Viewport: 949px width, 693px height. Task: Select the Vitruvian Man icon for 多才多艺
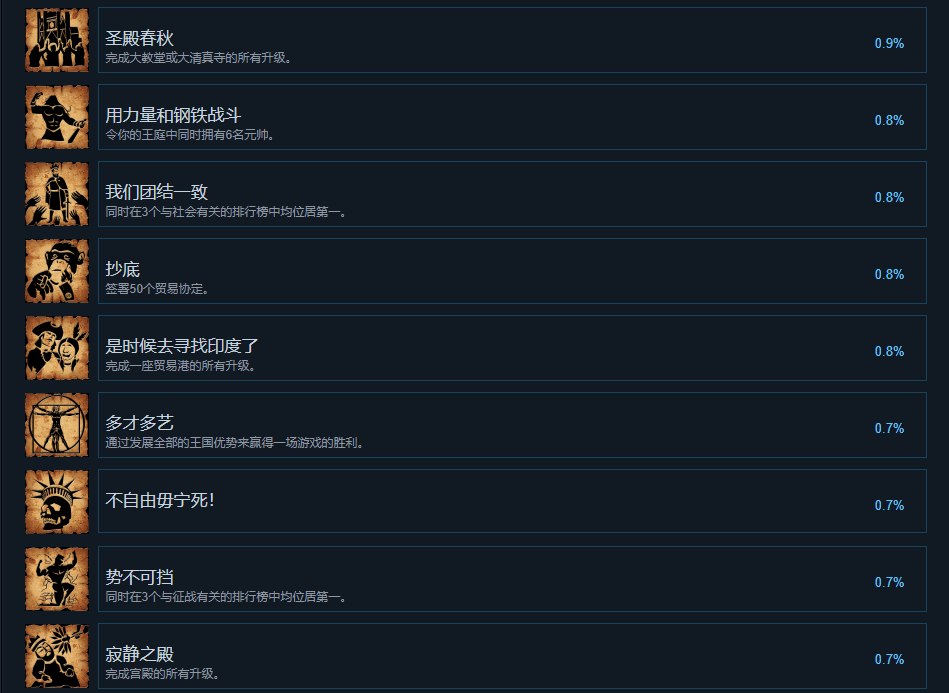tap(57, 425)
